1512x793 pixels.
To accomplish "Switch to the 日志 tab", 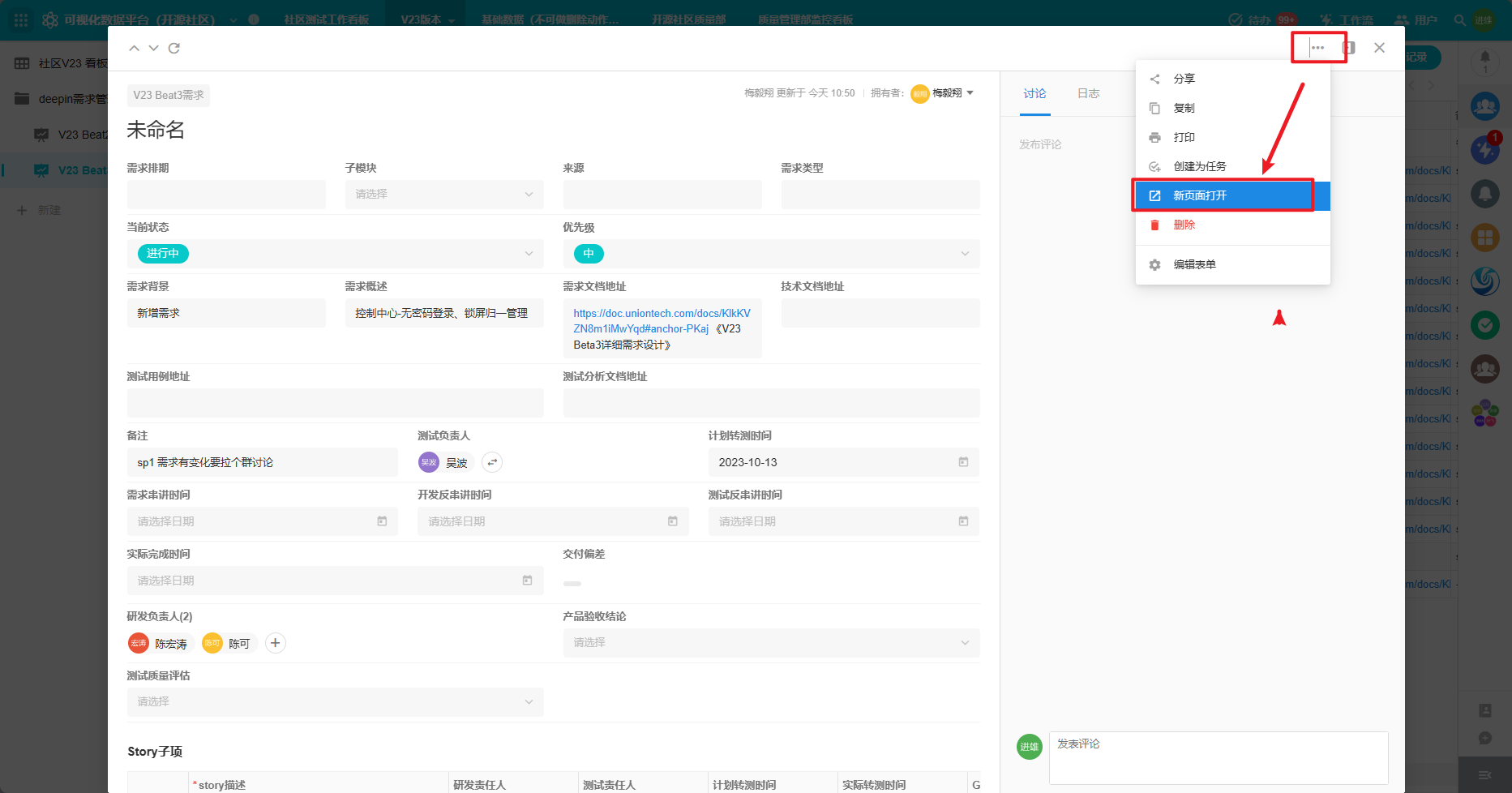I will [x=1088, y=93].
